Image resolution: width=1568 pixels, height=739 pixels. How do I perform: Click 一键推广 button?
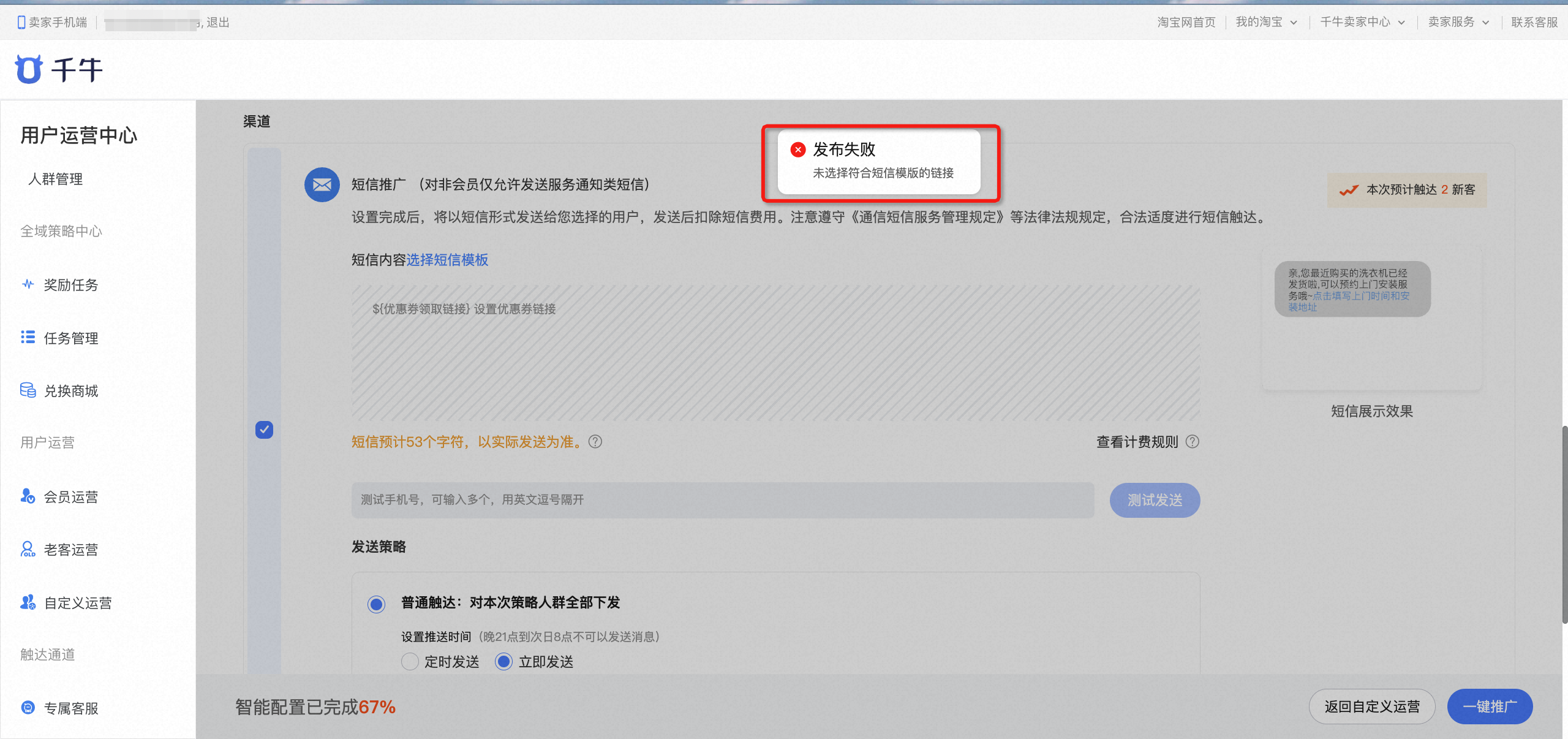[1490, 707]
